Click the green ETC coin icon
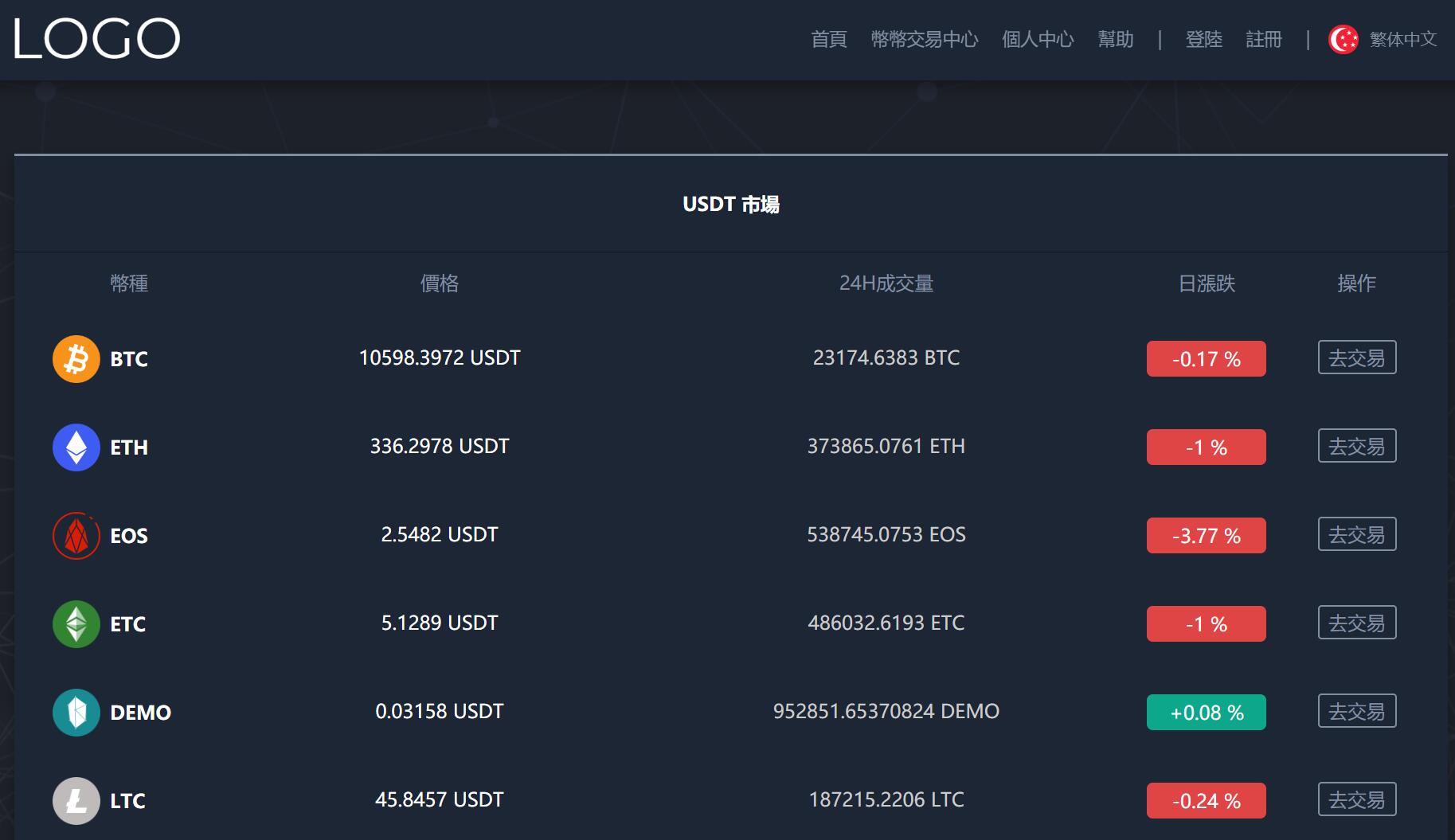This screenshot has width=1455, height=840. click(76, 624)
